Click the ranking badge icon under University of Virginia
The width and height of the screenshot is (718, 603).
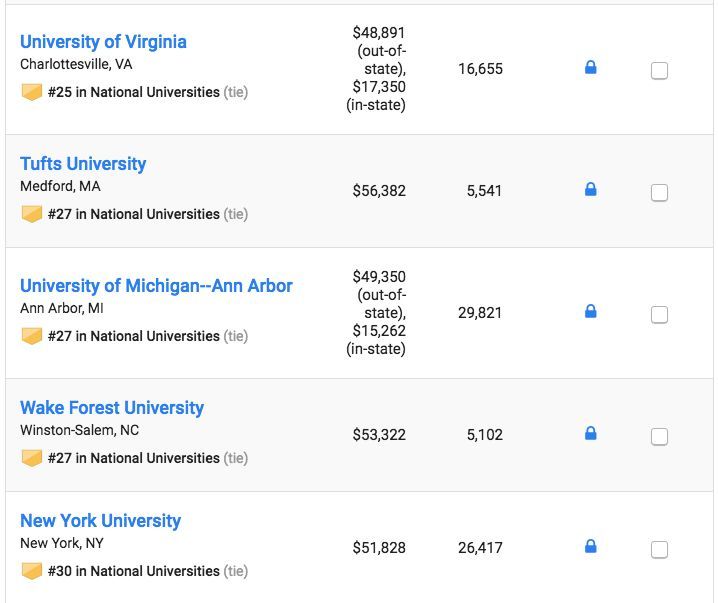point(32,92)
